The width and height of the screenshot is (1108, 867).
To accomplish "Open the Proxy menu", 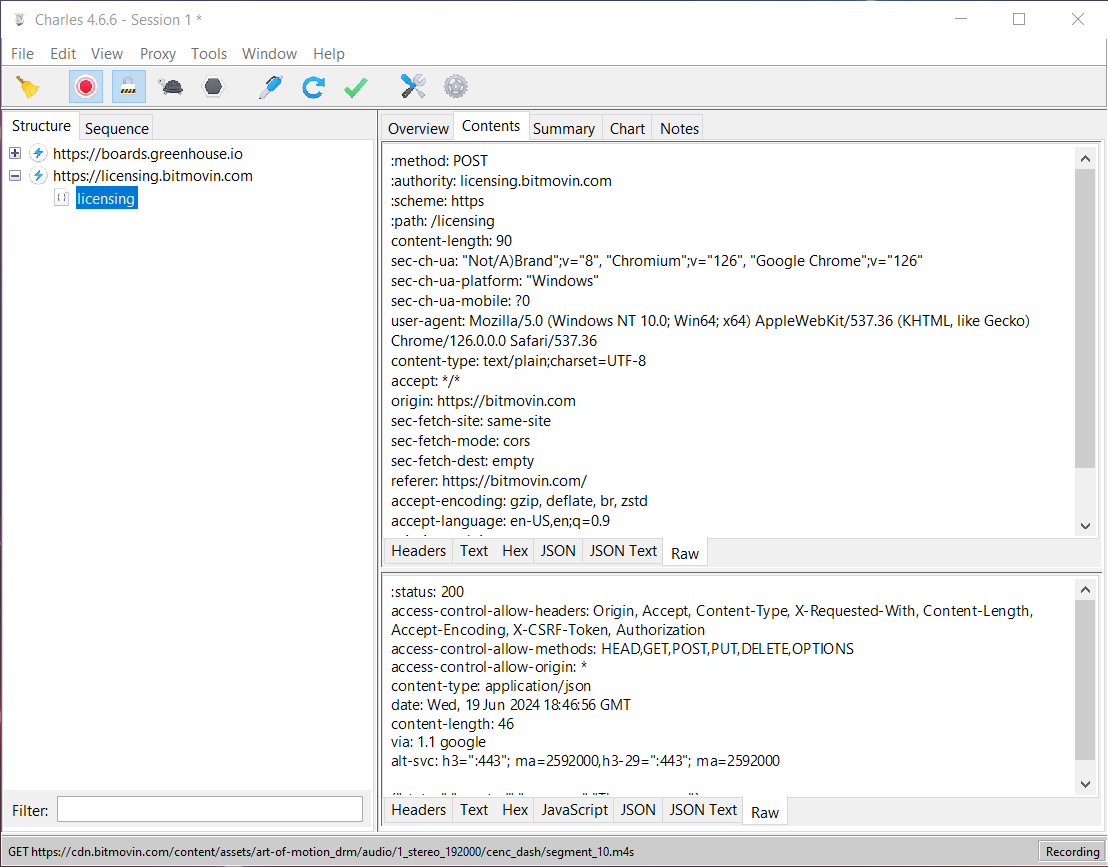I will (158, 54).
